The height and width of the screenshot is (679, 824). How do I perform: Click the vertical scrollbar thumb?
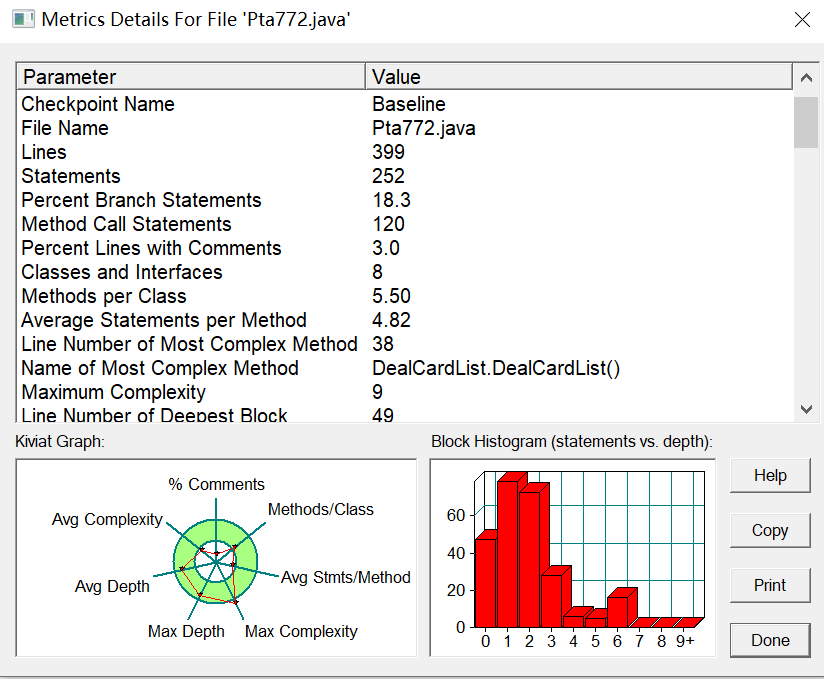[806, 122]
